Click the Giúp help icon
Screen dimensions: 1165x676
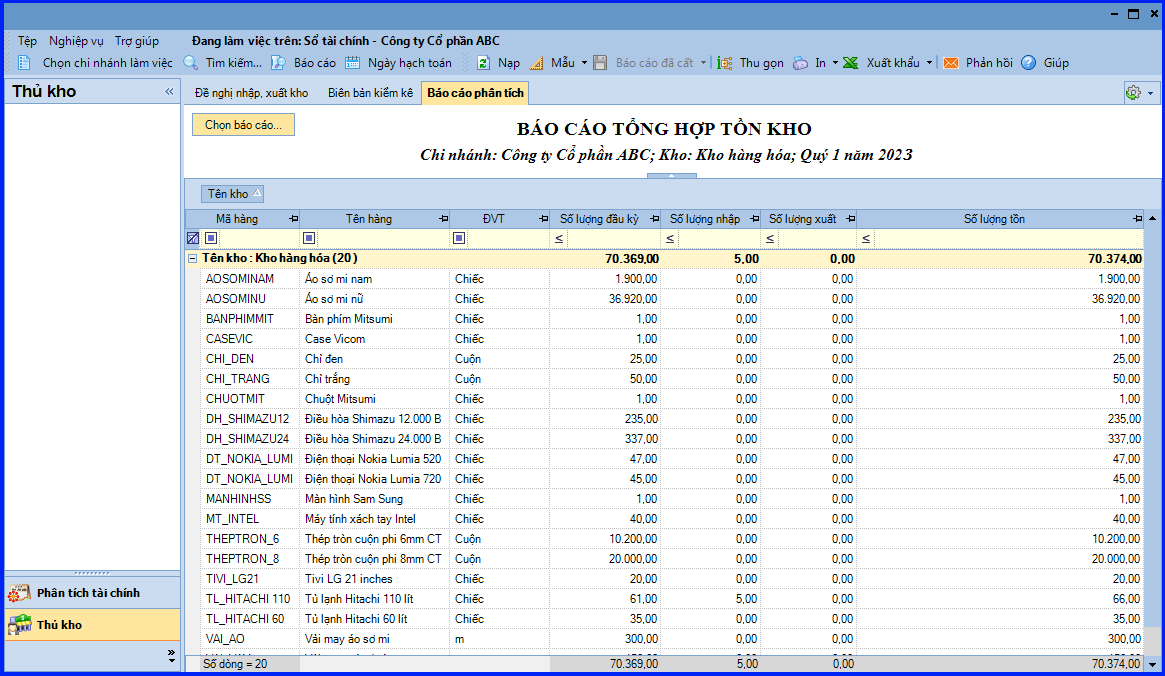coord(1028,63)
